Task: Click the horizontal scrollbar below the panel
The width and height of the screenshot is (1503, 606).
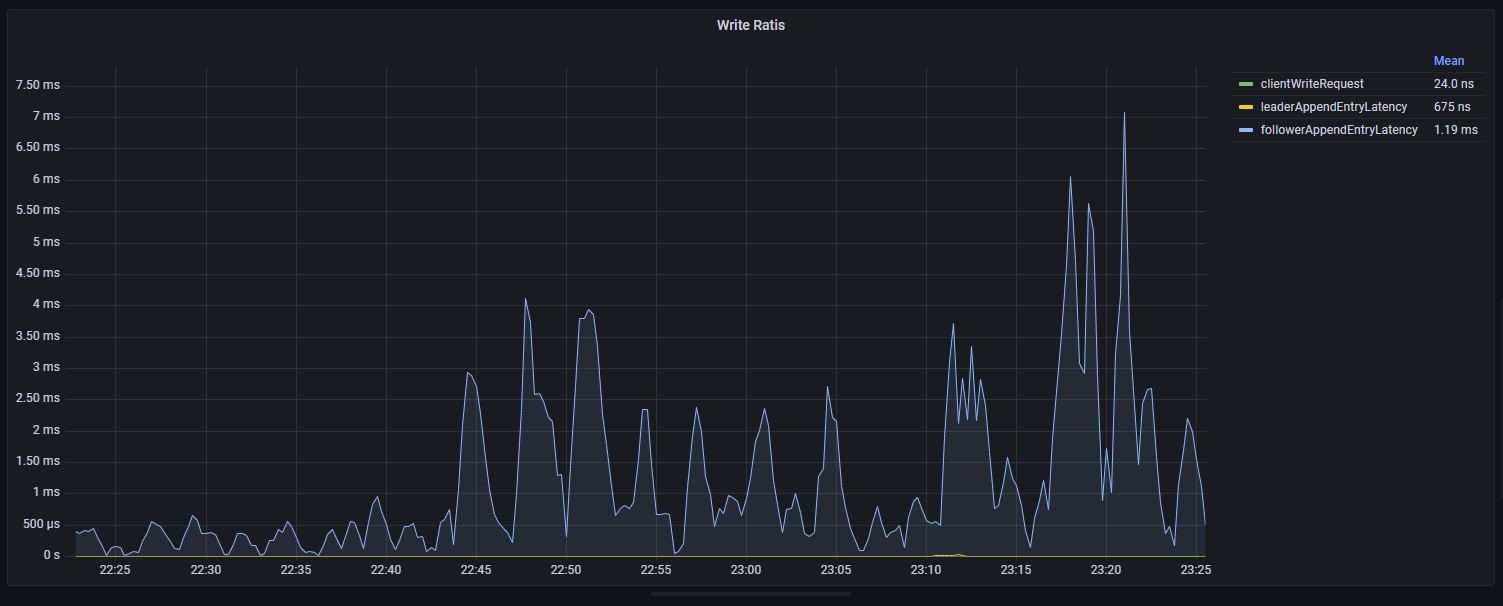Action: [x=751, y=594]
